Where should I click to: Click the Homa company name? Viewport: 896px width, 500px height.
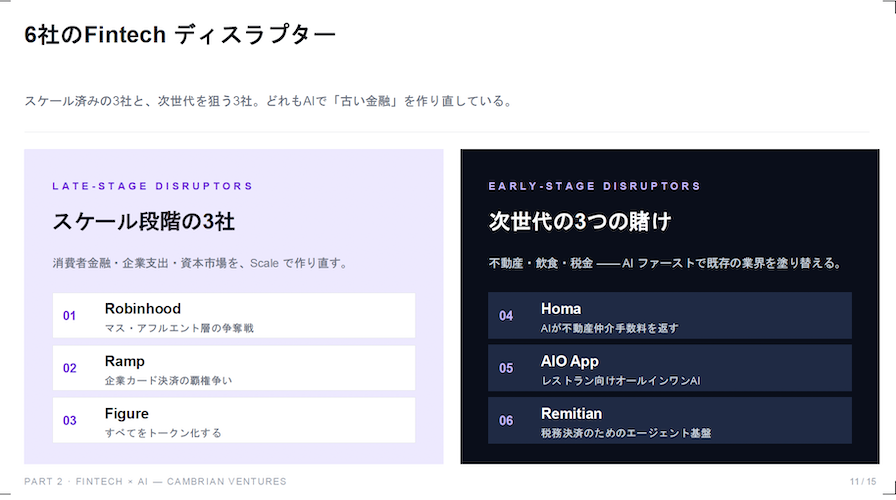(x=561, y=309)
